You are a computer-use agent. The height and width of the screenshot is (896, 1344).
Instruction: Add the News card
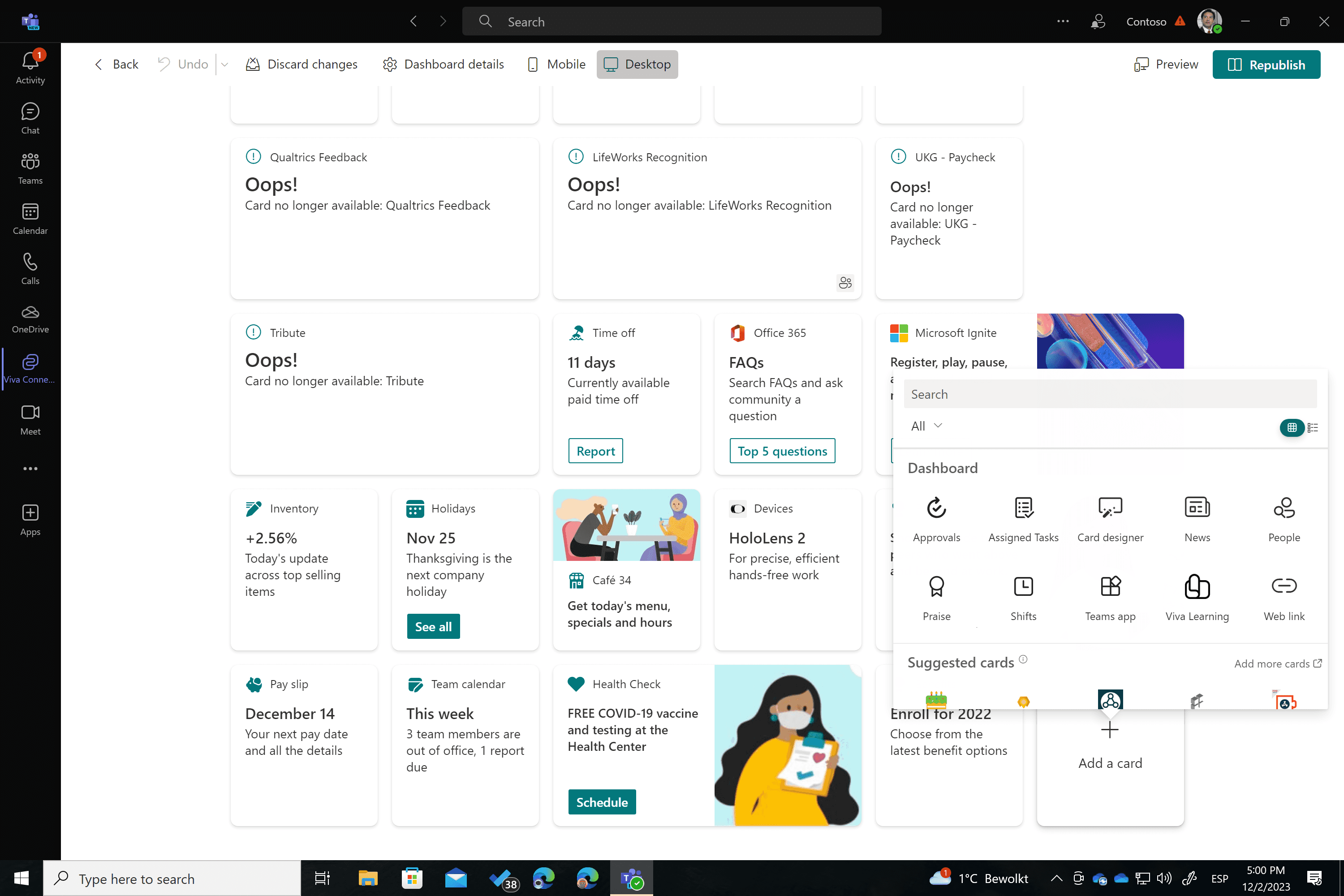point(1197,519)
